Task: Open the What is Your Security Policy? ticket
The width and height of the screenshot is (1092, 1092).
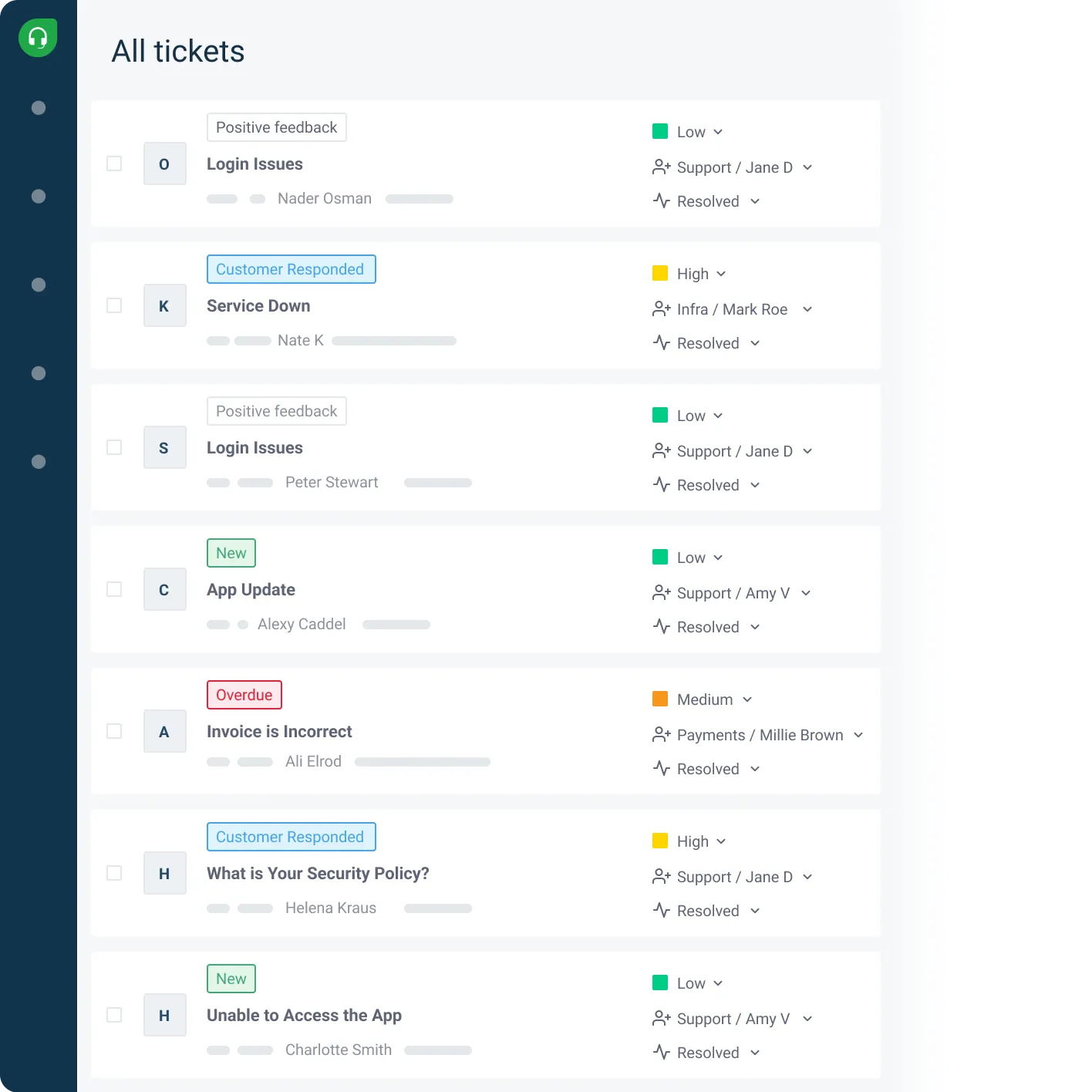Action: 318,874
